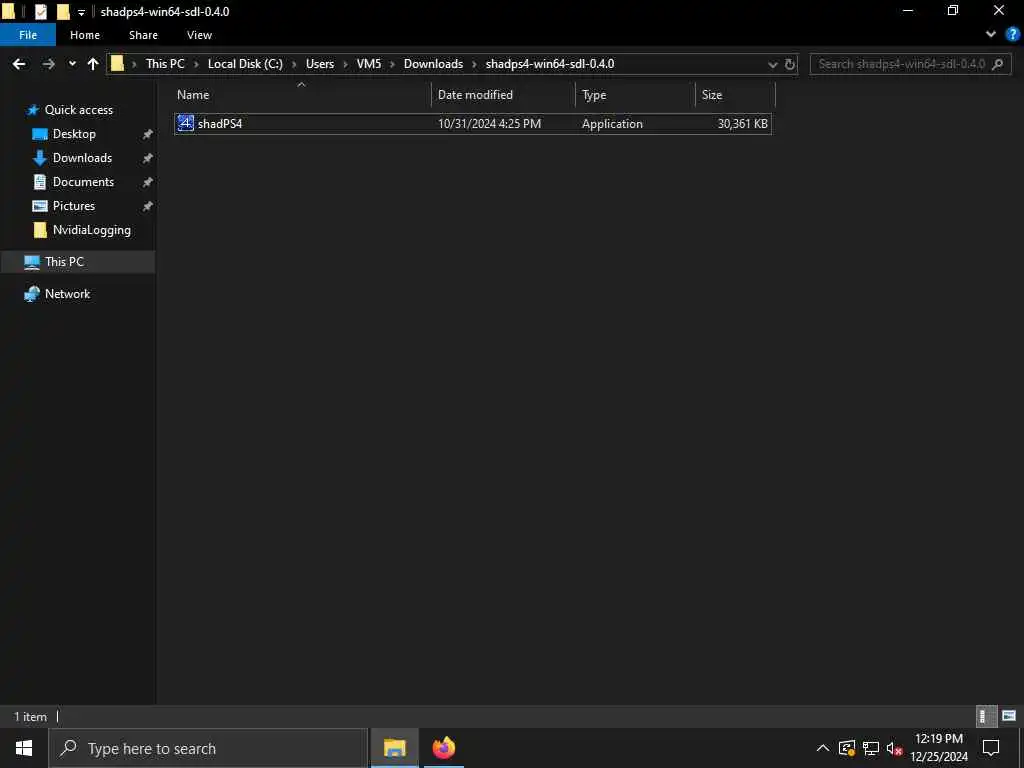Switch to Details view layout
The image size is (1024, 768).
pyautogui.click(x=986, y=716)
